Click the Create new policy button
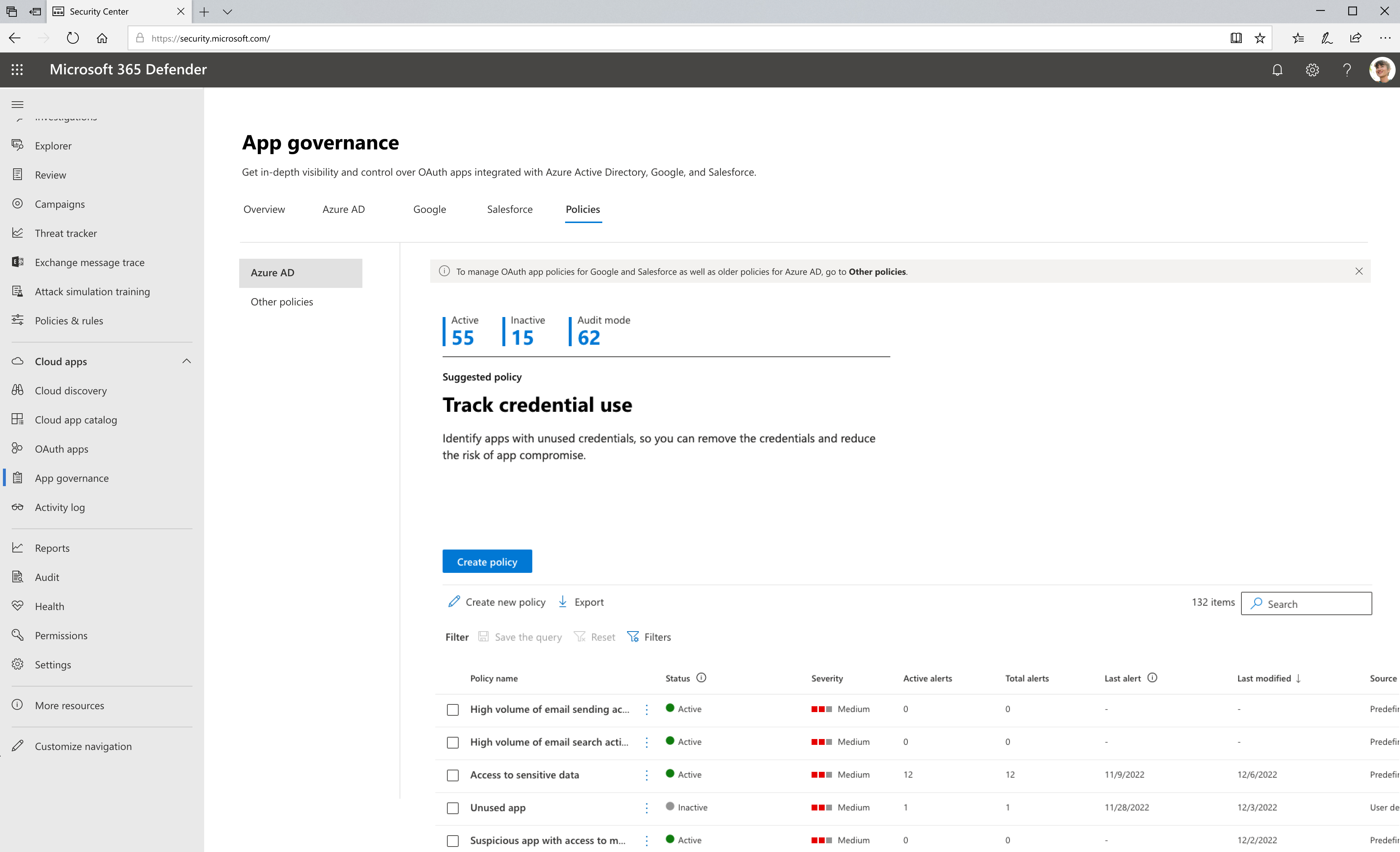 coord(497,601)
